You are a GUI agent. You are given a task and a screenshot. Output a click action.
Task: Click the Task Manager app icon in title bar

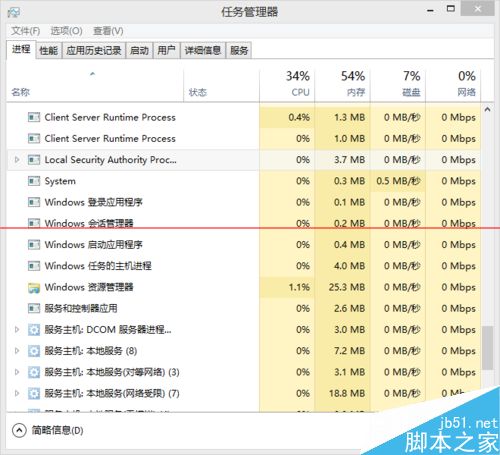click(14, 12)
